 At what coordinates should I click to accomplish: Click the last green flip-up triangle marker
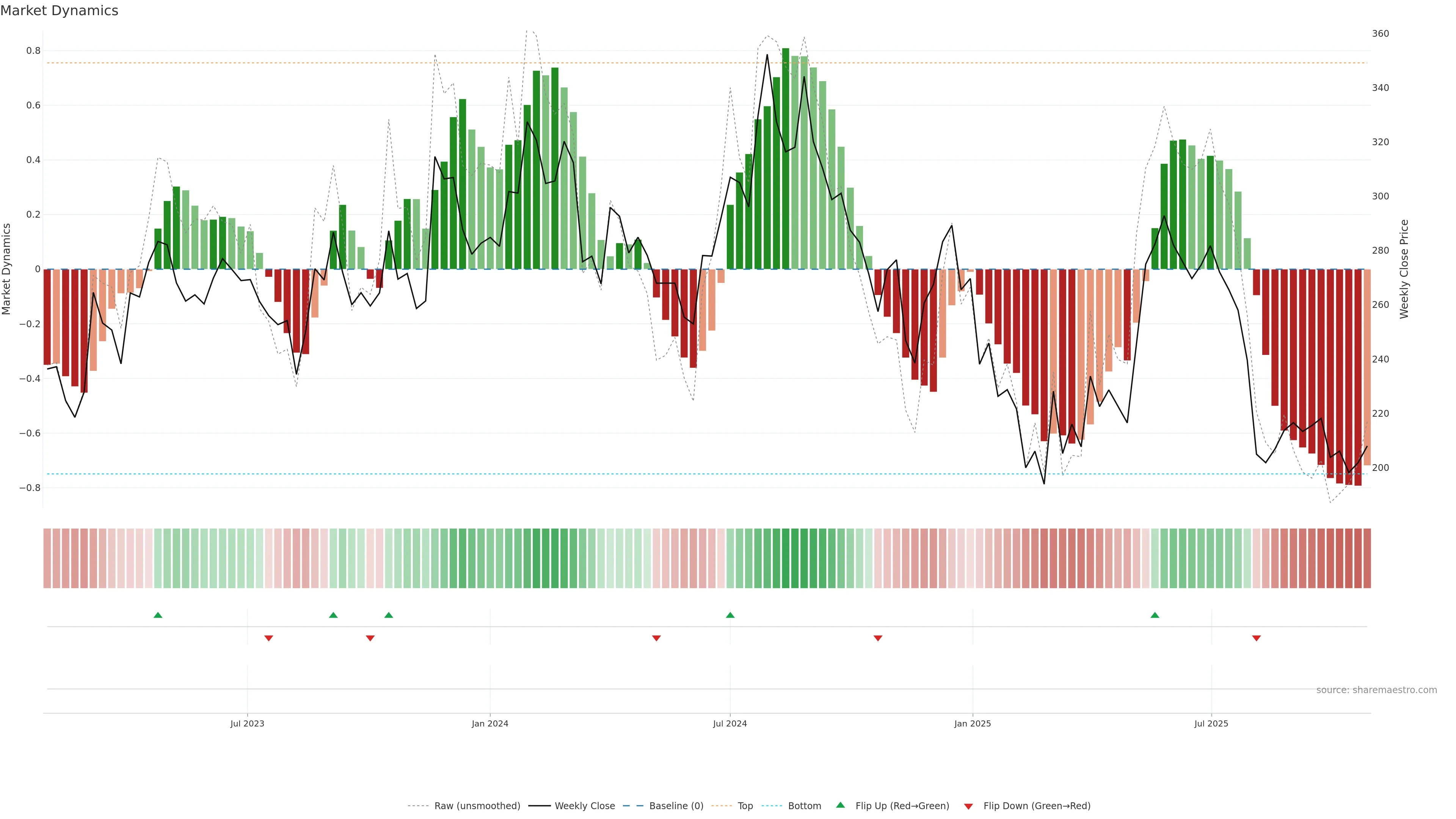(x=1155, y=615)
